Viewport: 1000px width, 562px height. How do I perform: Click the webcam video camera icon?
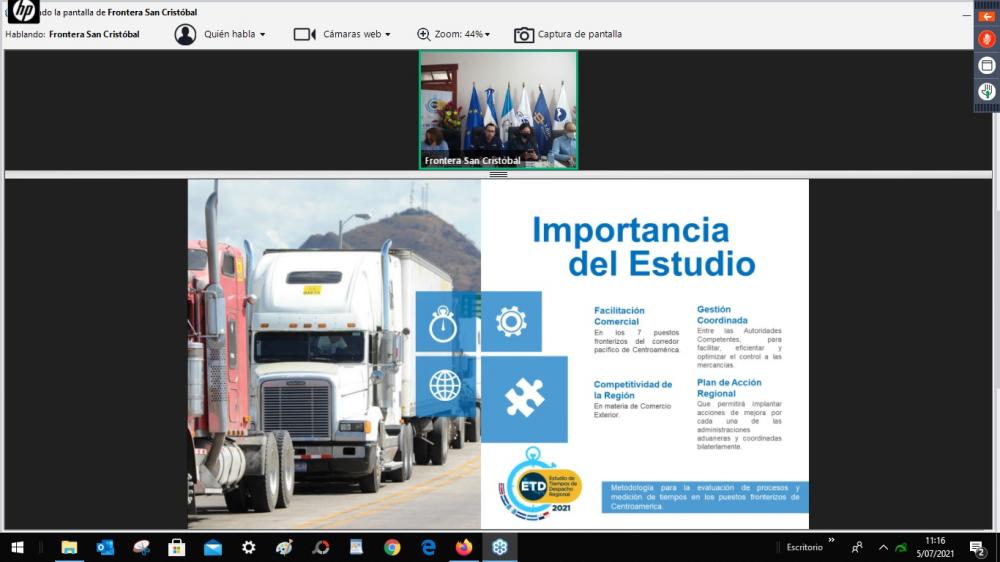304,34
